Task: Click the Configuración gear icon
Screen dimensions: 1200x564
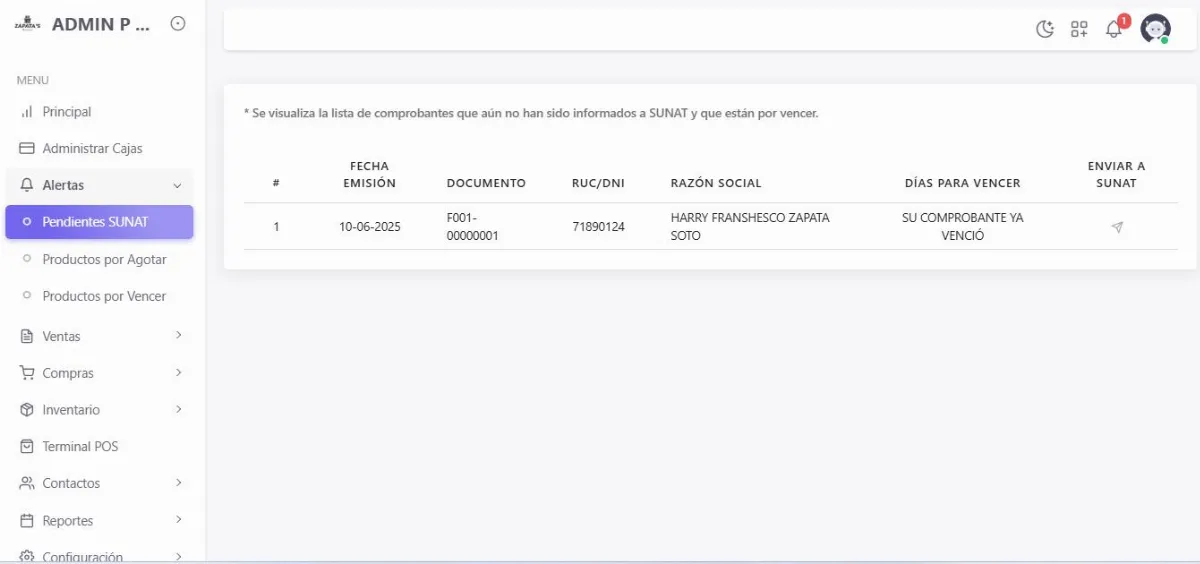Action: 27,557
